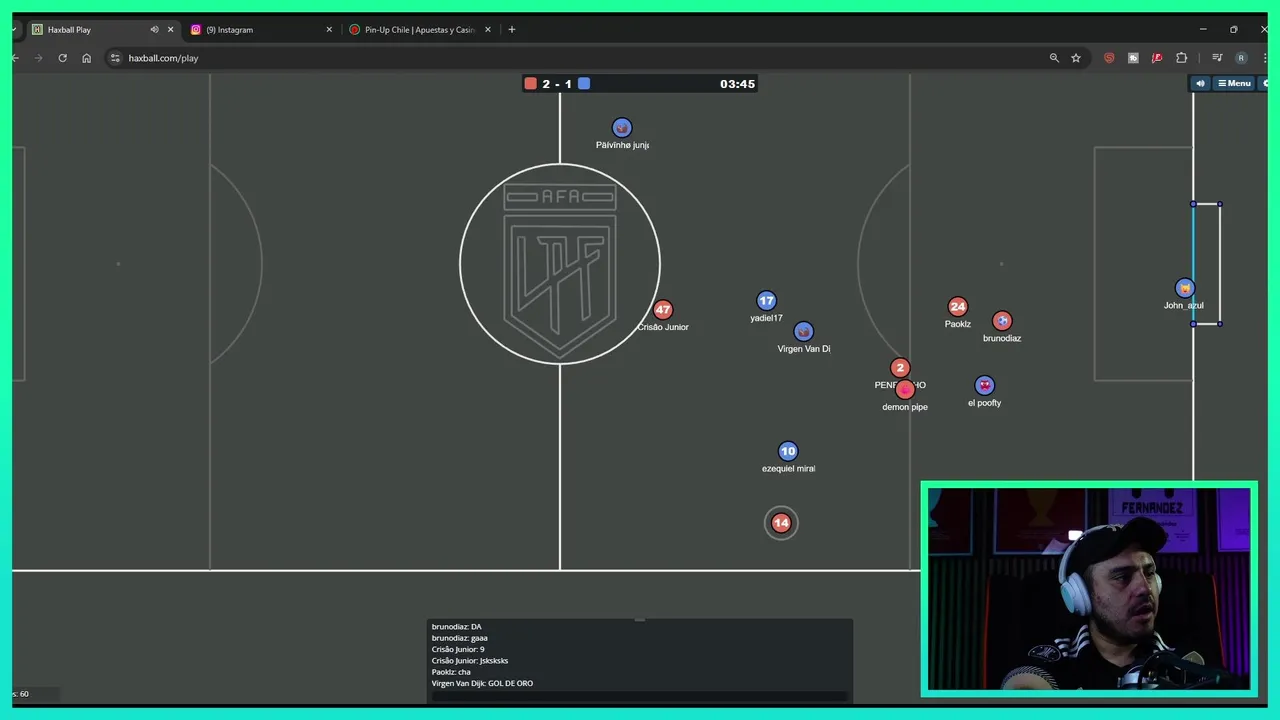Switch to the Instagram tab

(260, 30)
